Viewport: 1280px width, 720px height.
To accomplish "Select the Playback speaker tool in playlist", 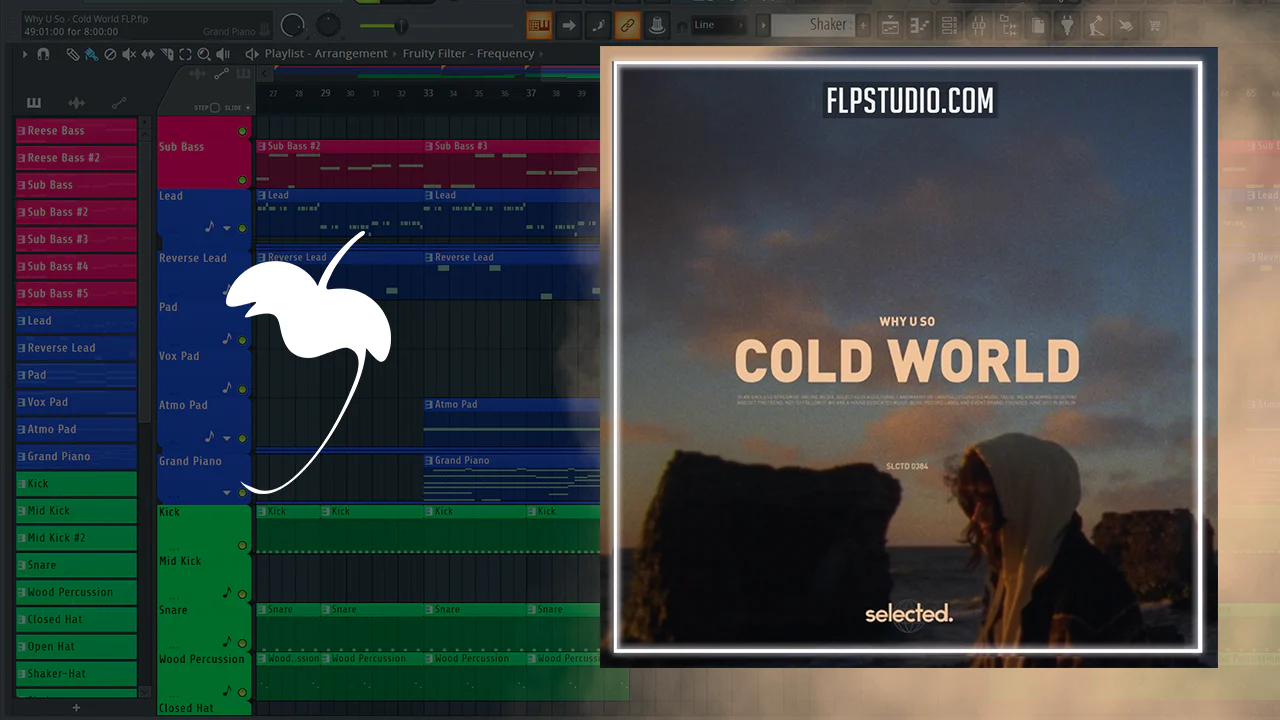I will [223, 54].
